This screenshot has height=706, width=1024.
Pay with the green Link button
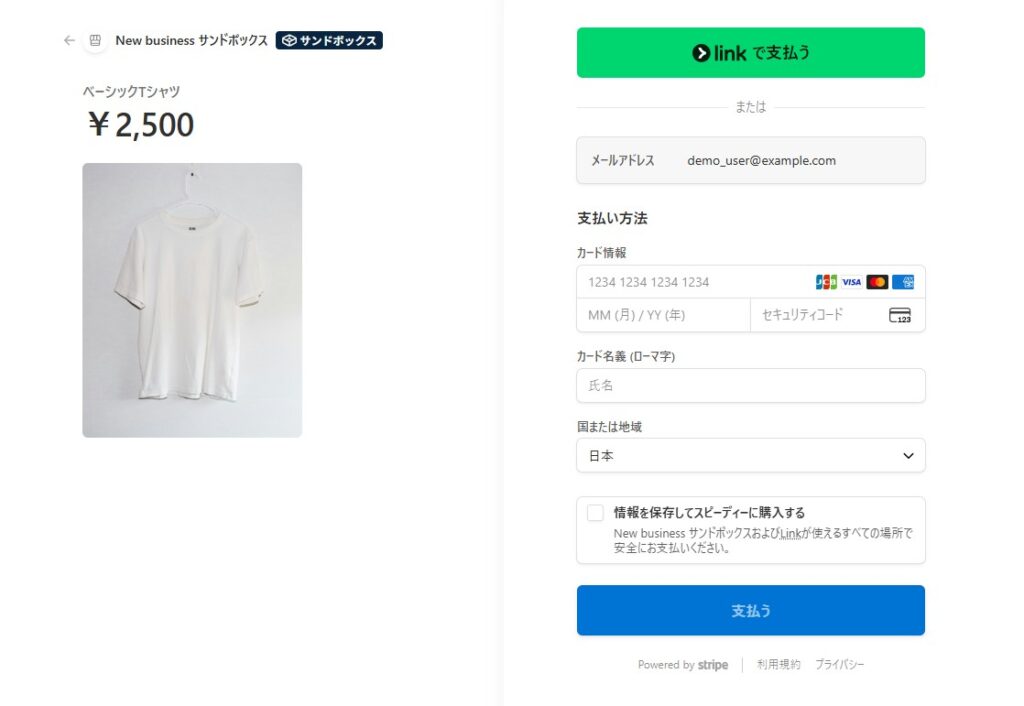click(x=750, y=53)
